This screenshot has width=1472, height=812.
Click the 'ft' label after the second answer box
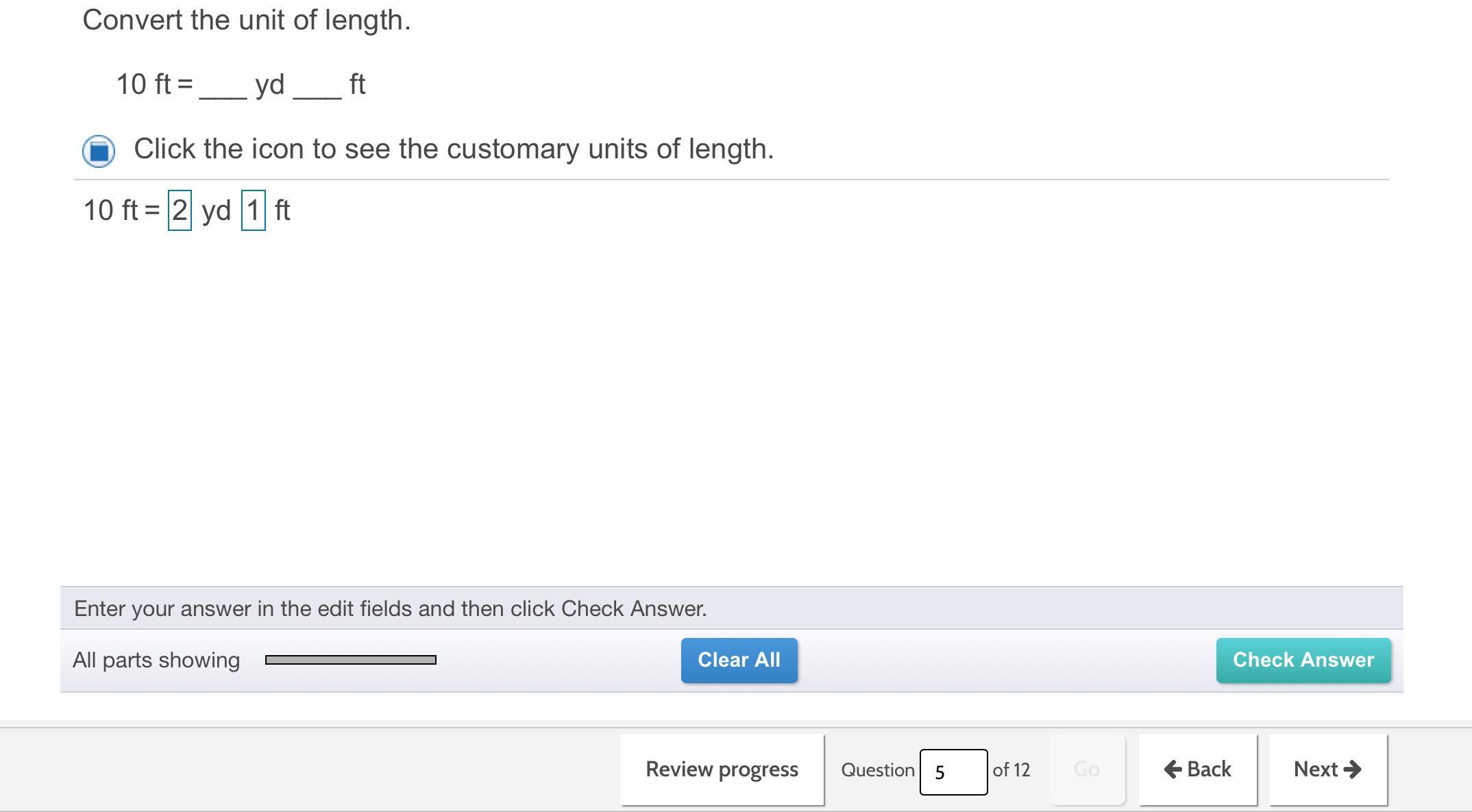pyautogui.click(x=282, y=210)
